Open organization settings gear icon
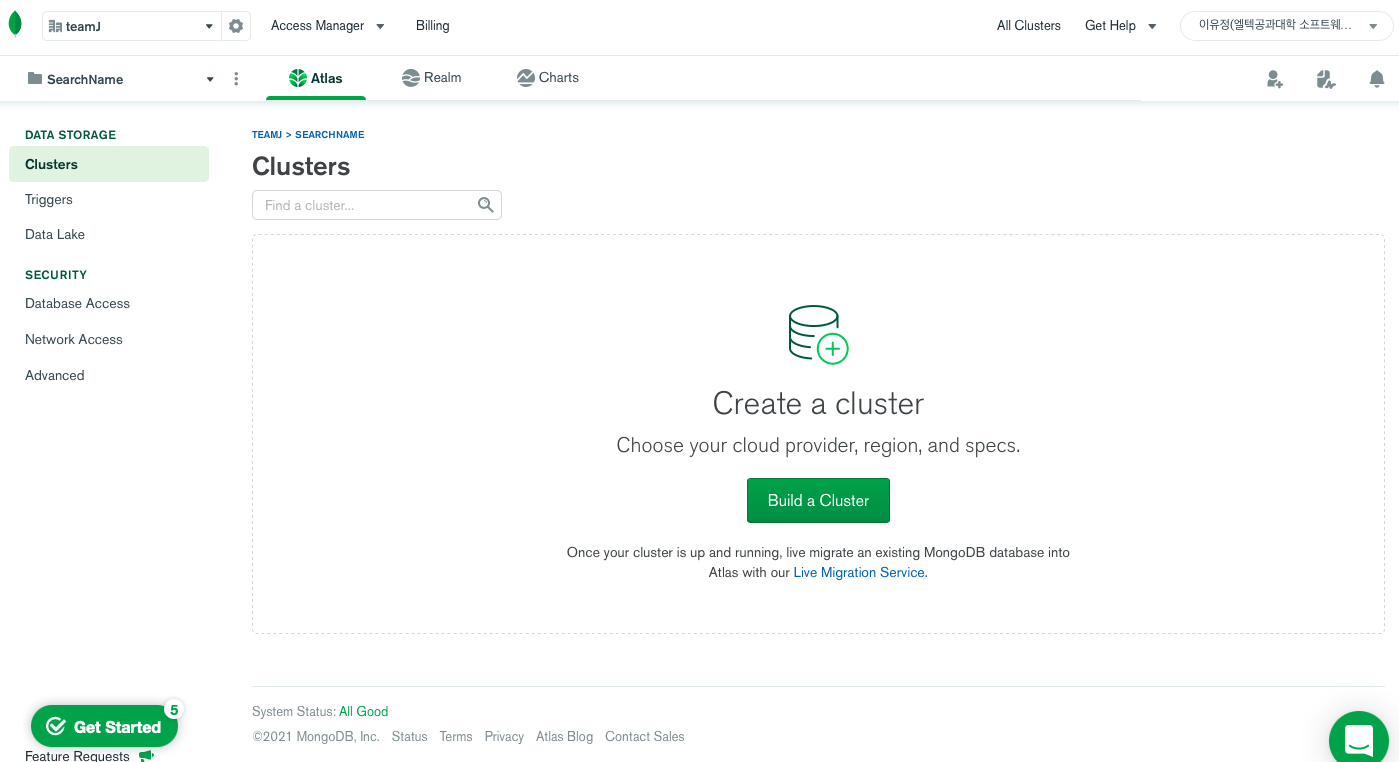Screen dimensions: 1399x762 click(236, 26)
